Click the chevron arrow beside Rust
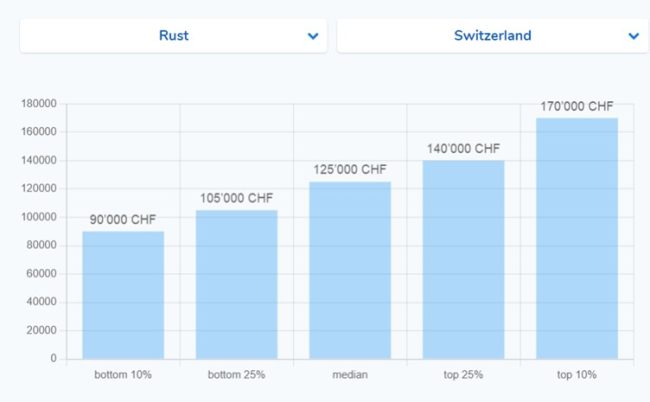The width and height of the screenshot is (650, 402). 313,36
